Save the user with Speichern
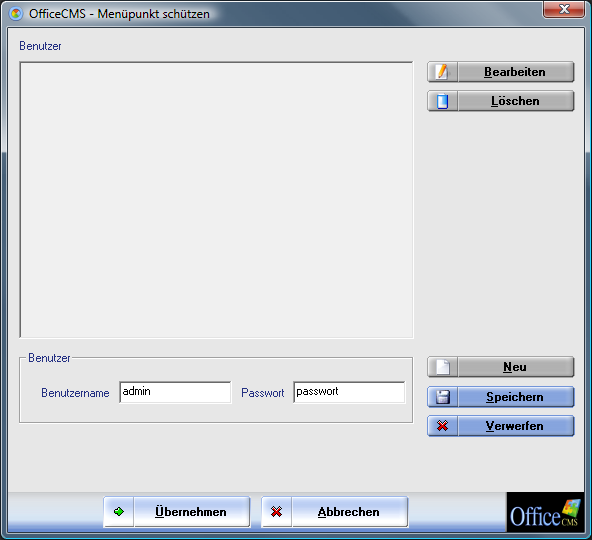The image size is (592, 540). (501, 397)
